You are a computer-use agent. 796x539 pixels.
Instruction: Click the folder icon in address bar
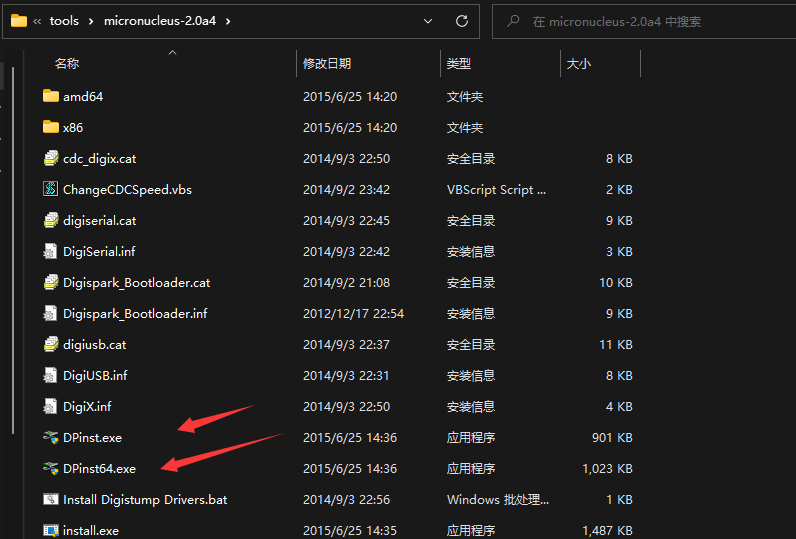[x=19, y=21]
